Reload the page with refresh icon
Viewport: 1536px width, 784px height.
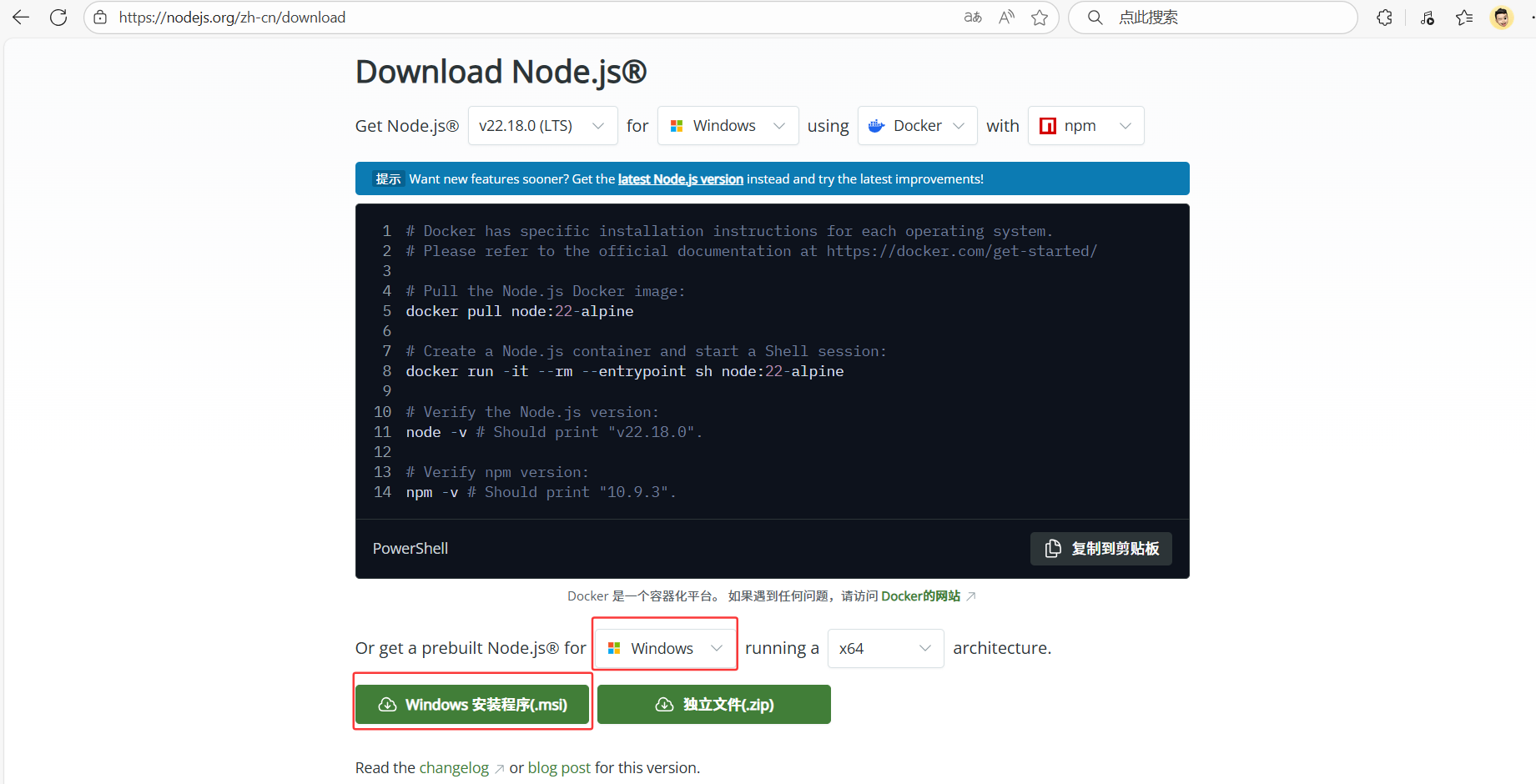point(58,18)
